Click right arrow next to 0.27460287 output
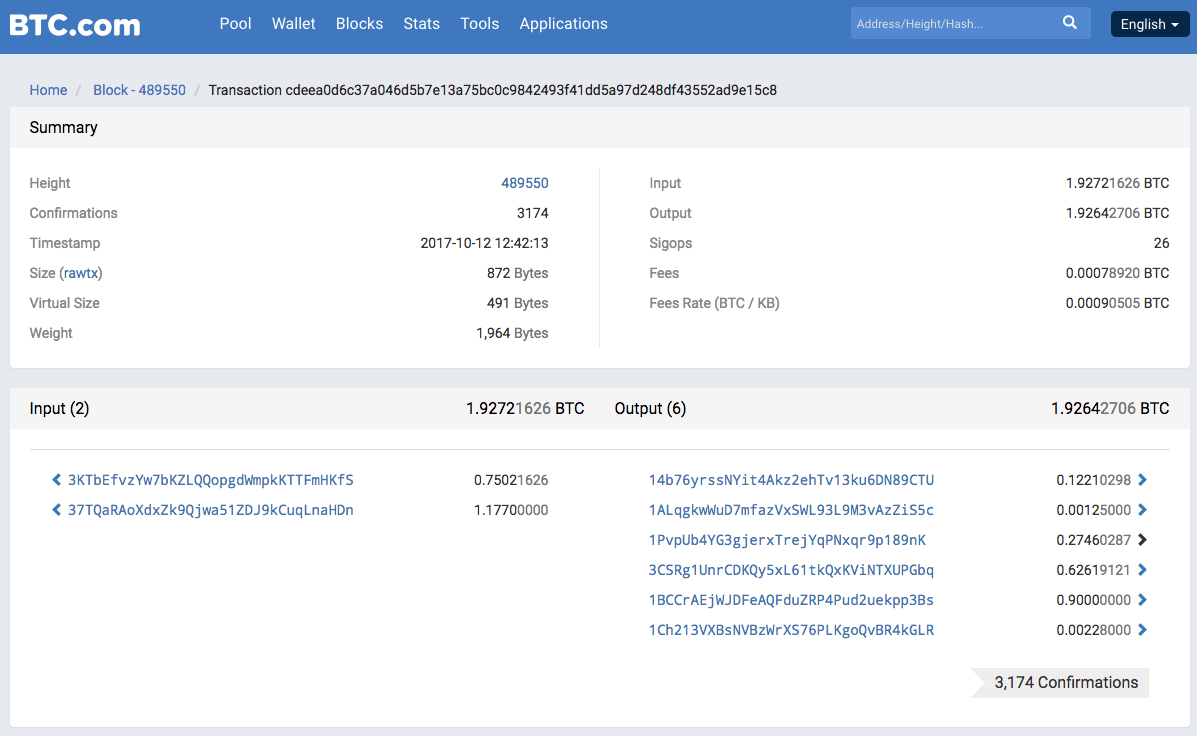Image resolution: width=1197 pixels, height=736 pixels. pyautogui.click(x=1142, y=540)
